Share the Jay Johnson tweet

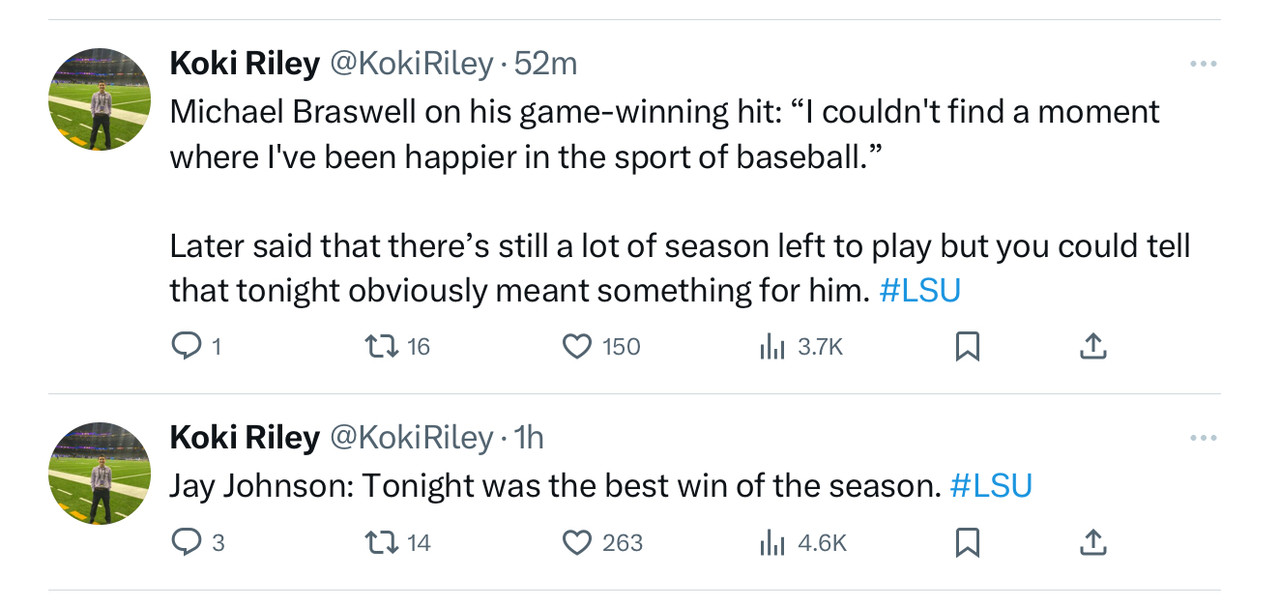click(1093, 542)
